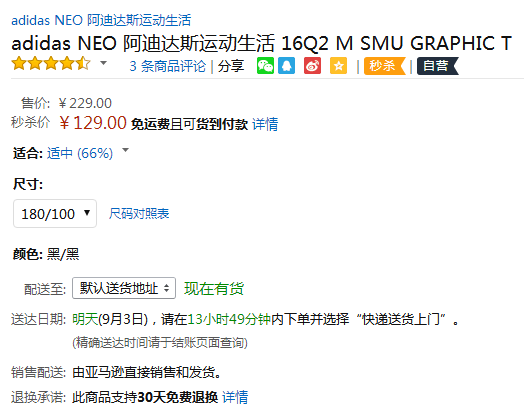Click the product title text
Screen dimensions: 524x412
coord(262,43)
